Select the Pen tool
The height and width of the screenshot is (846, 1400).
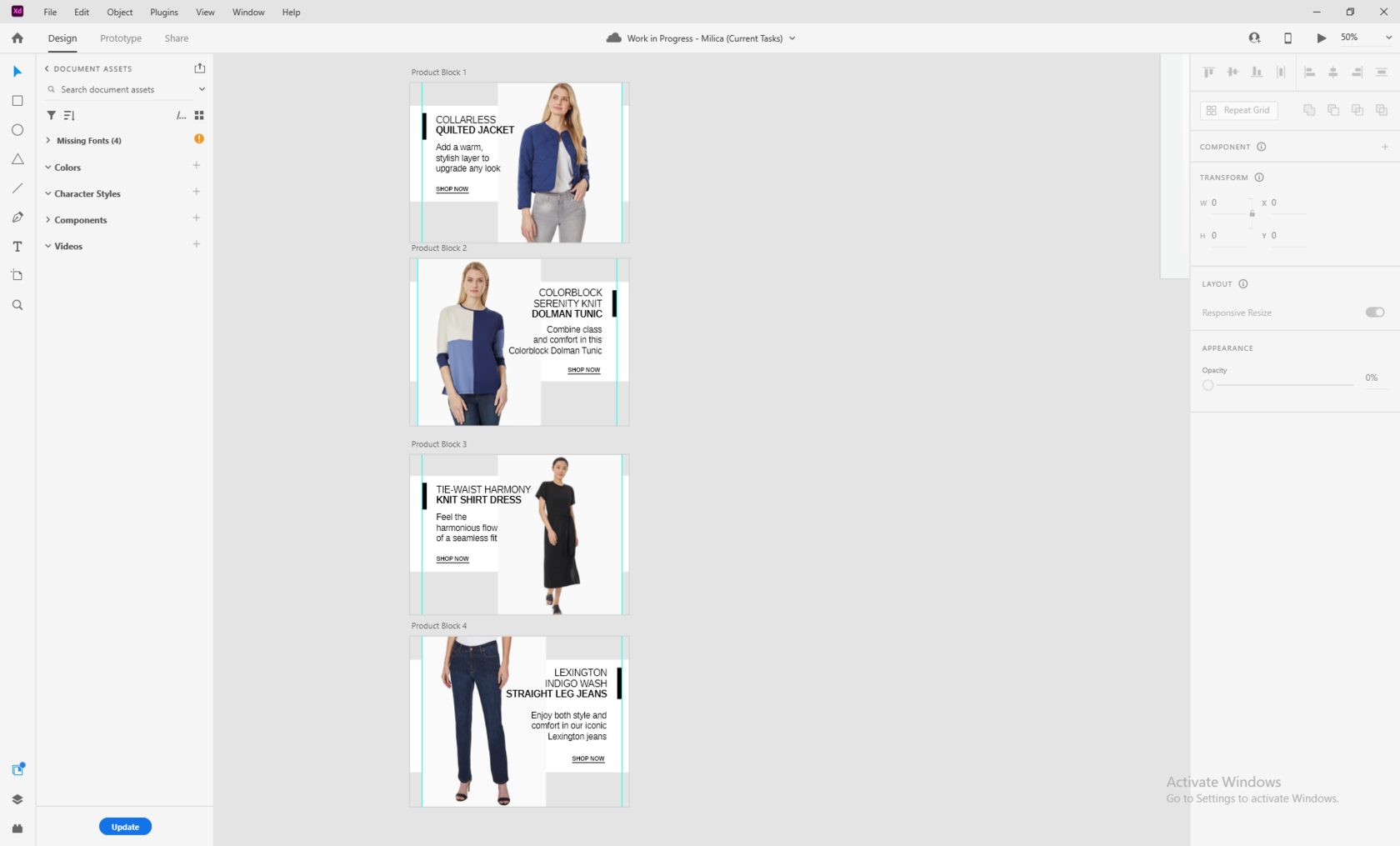coord(17,217)
